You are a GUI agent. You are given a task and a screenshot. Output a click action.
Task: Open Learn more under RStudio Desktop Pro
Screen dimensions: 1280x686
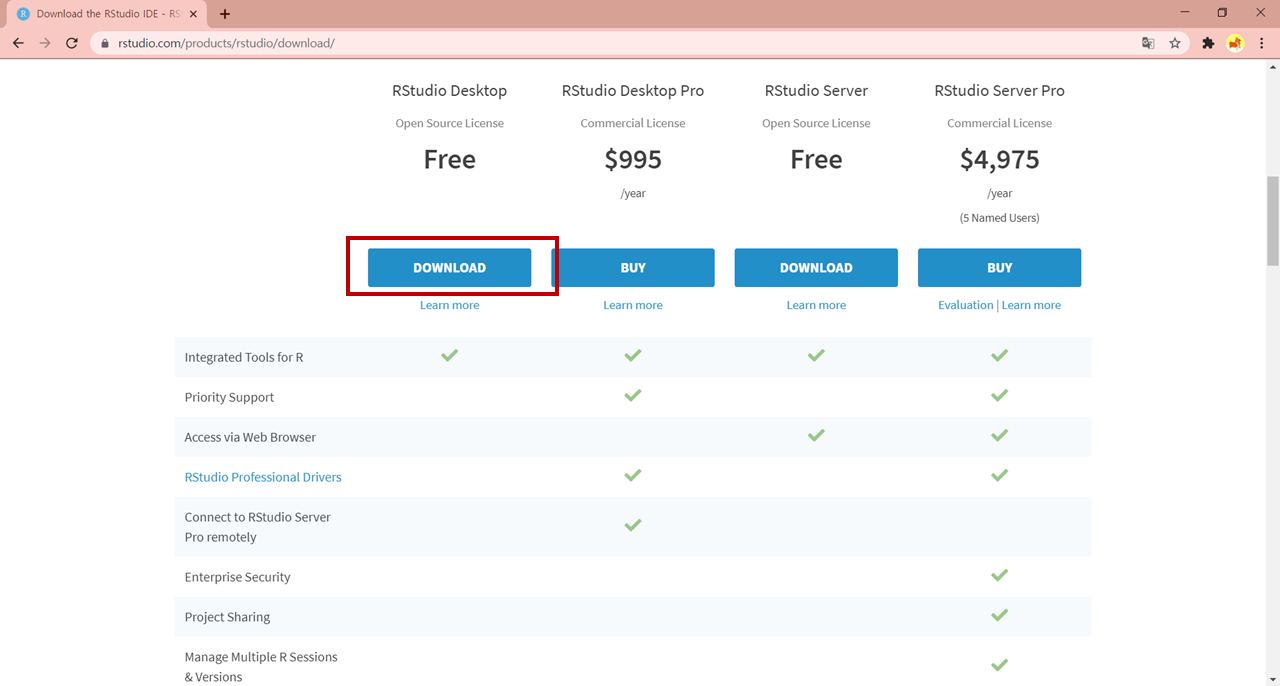click(x=633, y=305)
